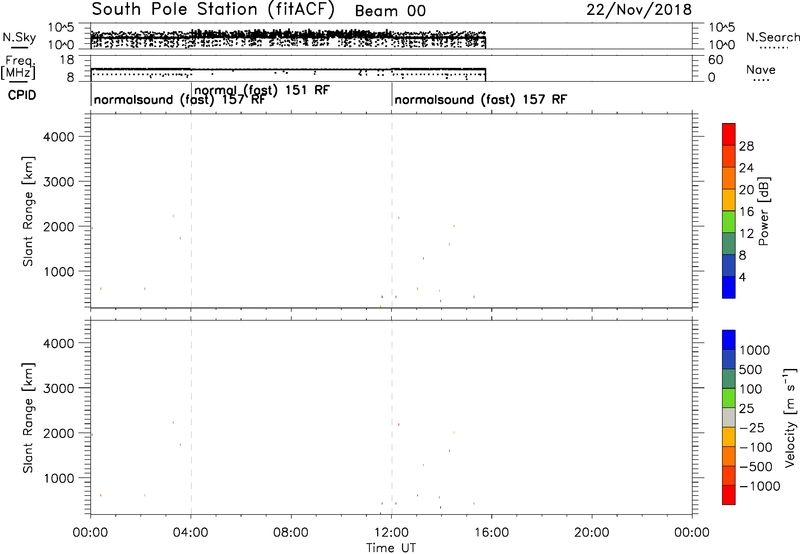Click the "16" power colorbar tick label
The image size is (800, 554).
[746, 212]
